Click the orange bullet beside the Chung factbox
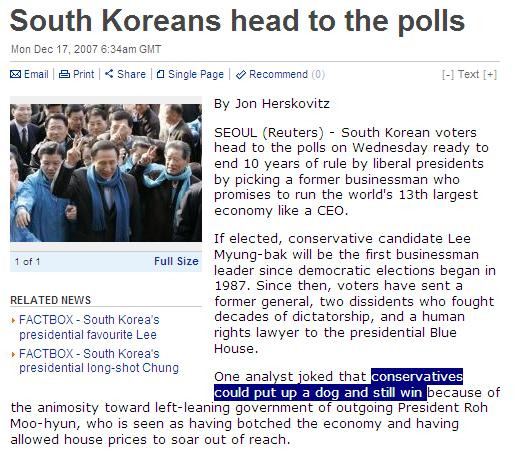Viewport: 514px width, 452px height. point(13,354)
